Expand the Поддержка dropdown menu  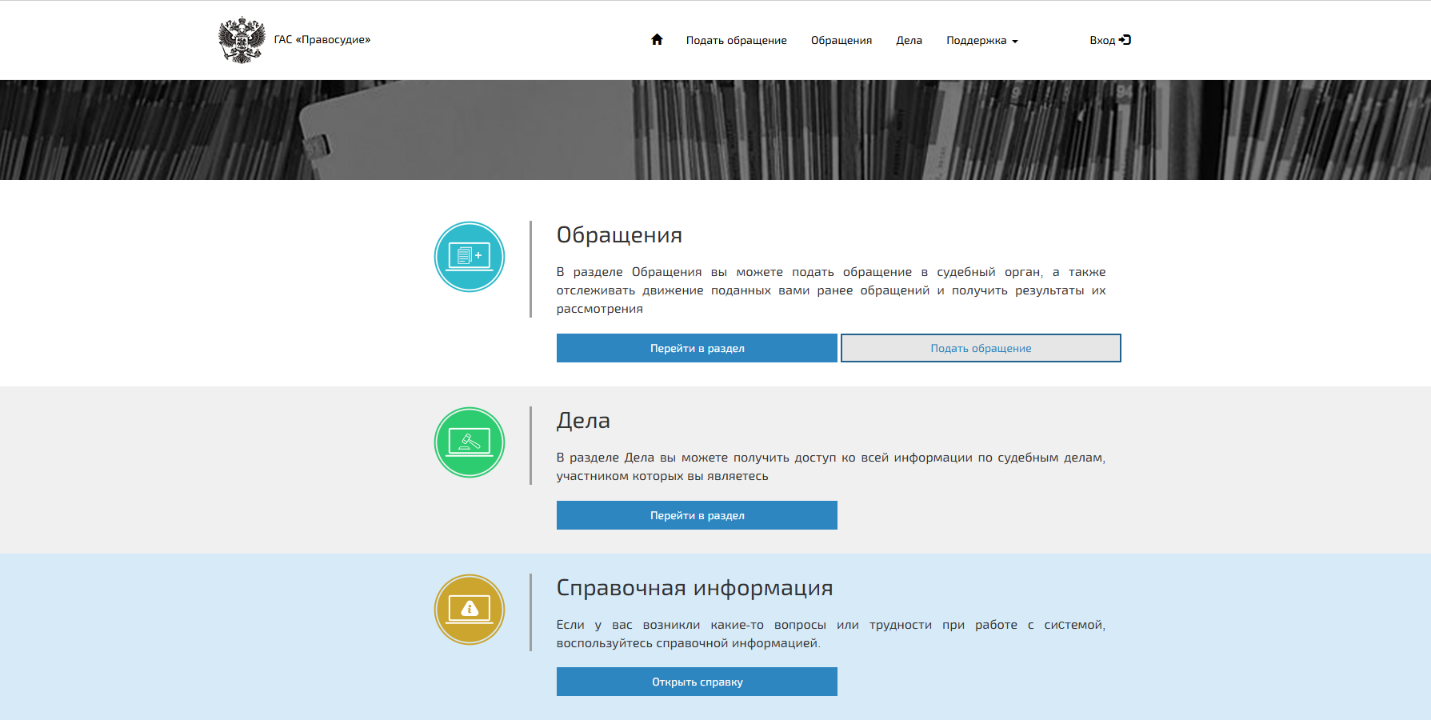(981, 41)
